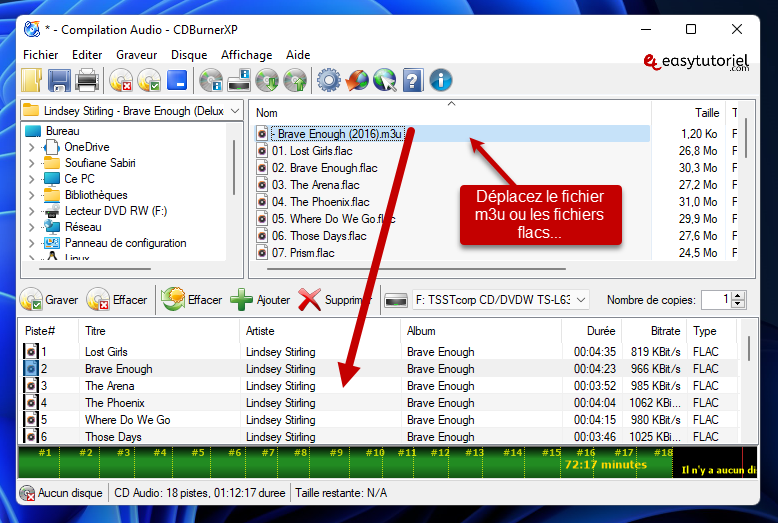Select file 02. Brave Enough.flac
The image size is (778, 523).
pyautogui.click(x=324, y=168)
